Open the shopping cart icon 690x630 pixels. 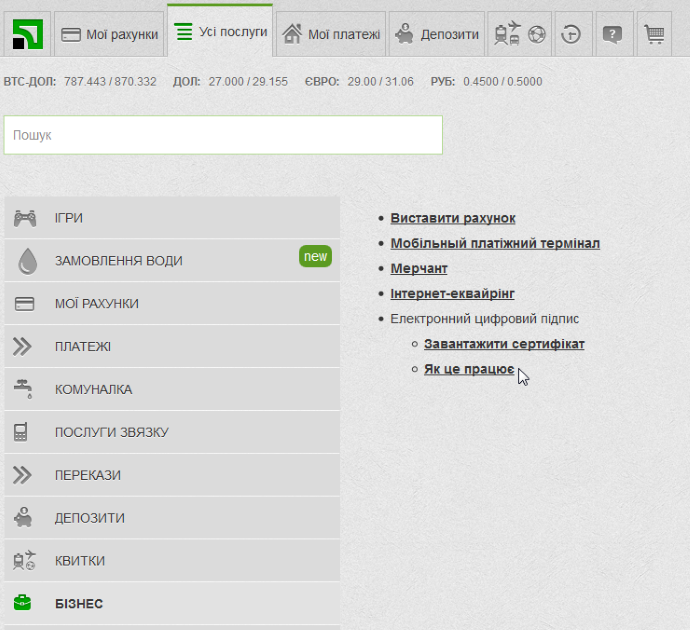[654, 35]
